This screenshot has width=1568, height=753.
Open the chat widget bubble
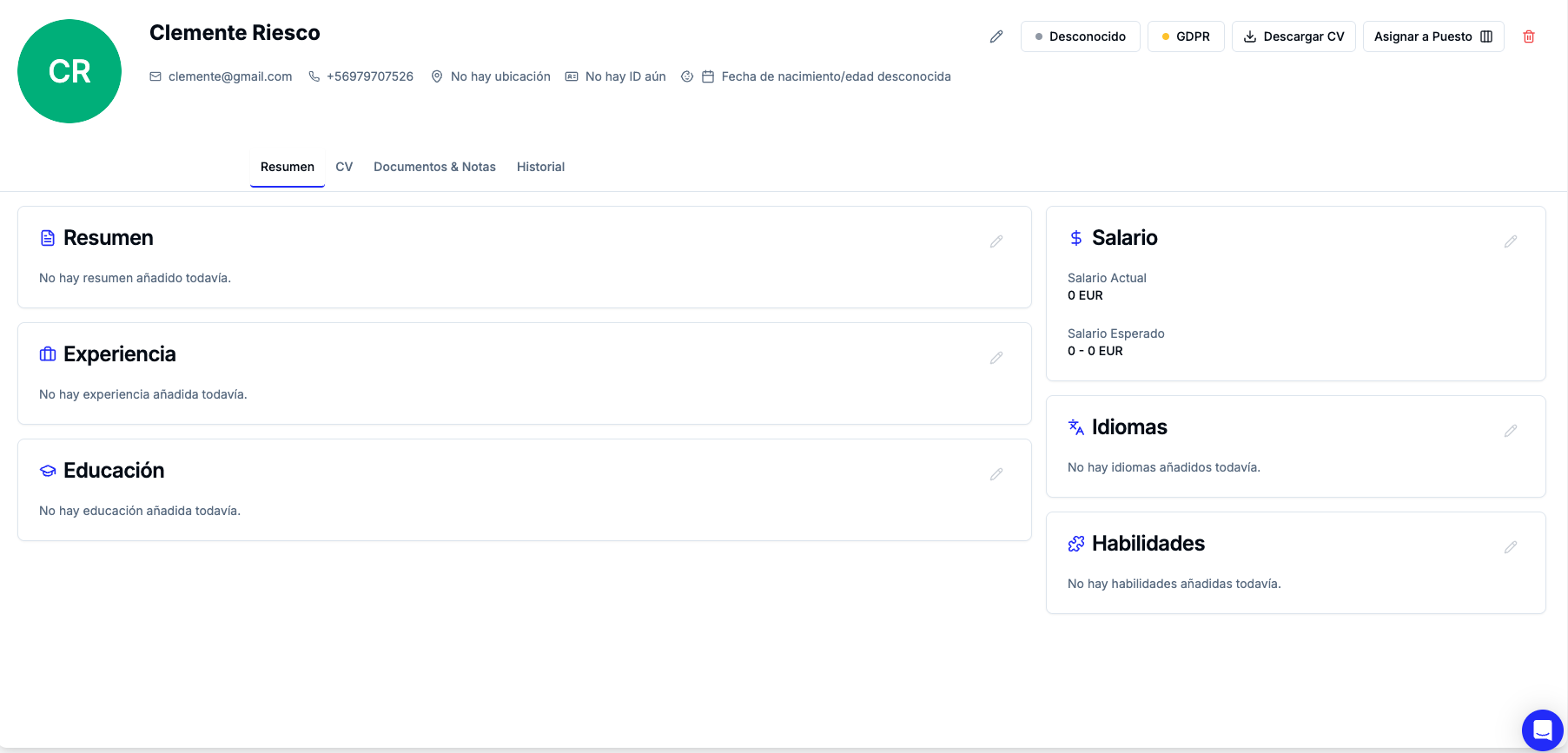pos(1542,730)
